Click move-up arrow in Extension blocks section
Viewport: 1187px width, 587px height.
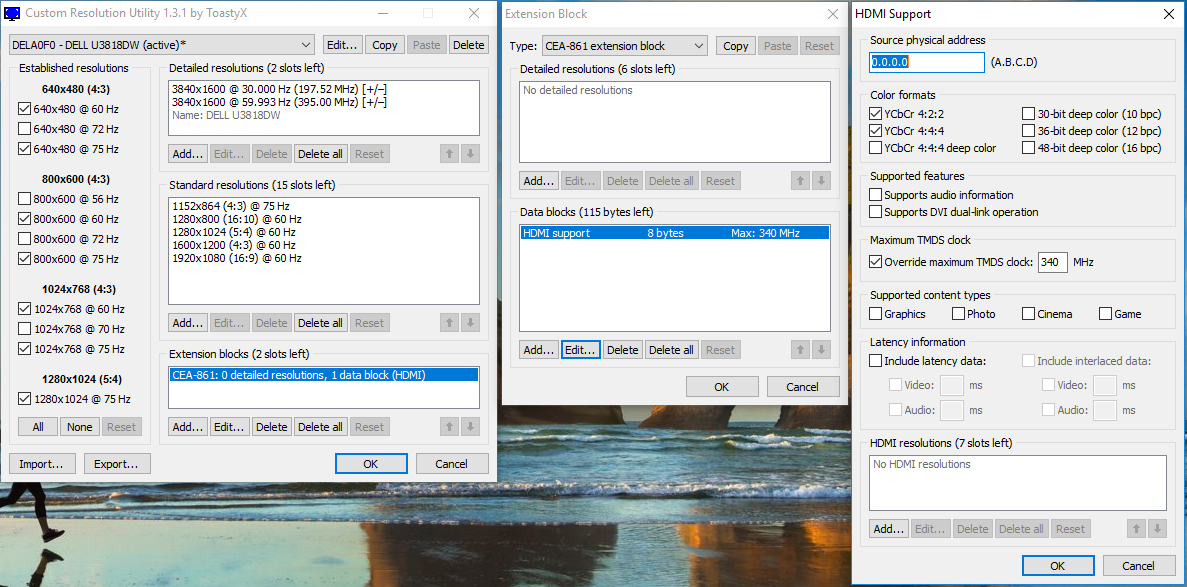449,427
